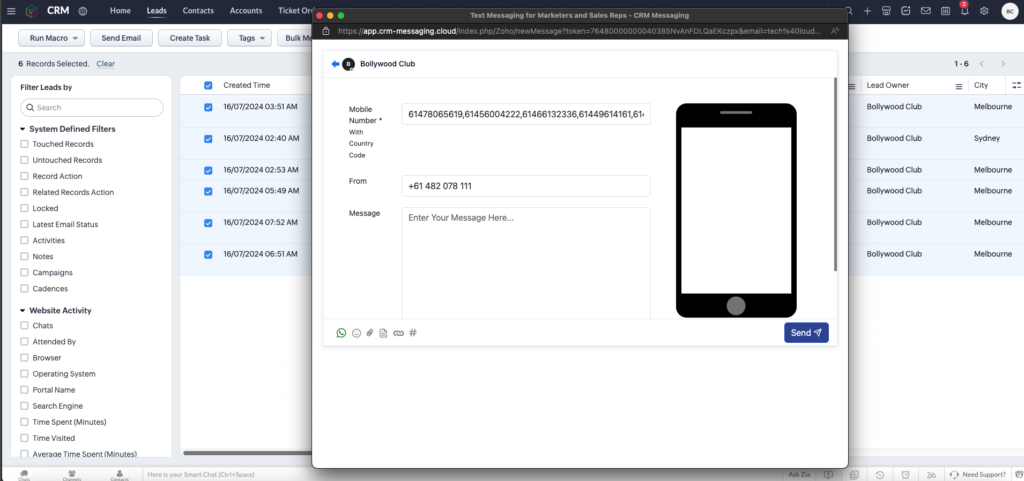The image size is (1024, 481).
Task: Open the emoji picker in message toolbar
Action: tap(356, 333)
